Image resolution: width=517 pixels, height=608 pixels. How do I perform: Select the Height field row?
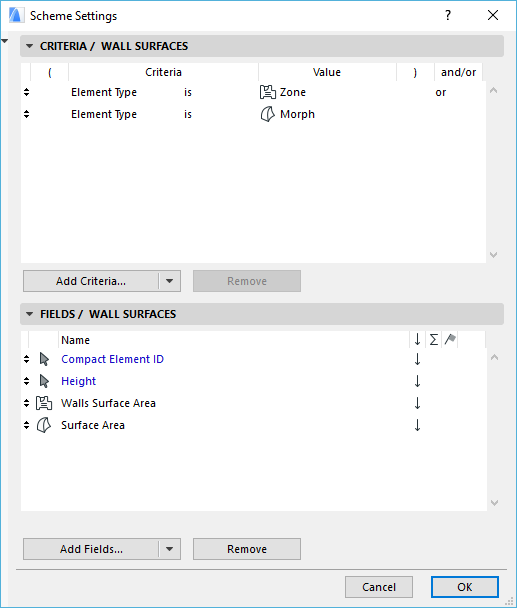coord(254,381)
